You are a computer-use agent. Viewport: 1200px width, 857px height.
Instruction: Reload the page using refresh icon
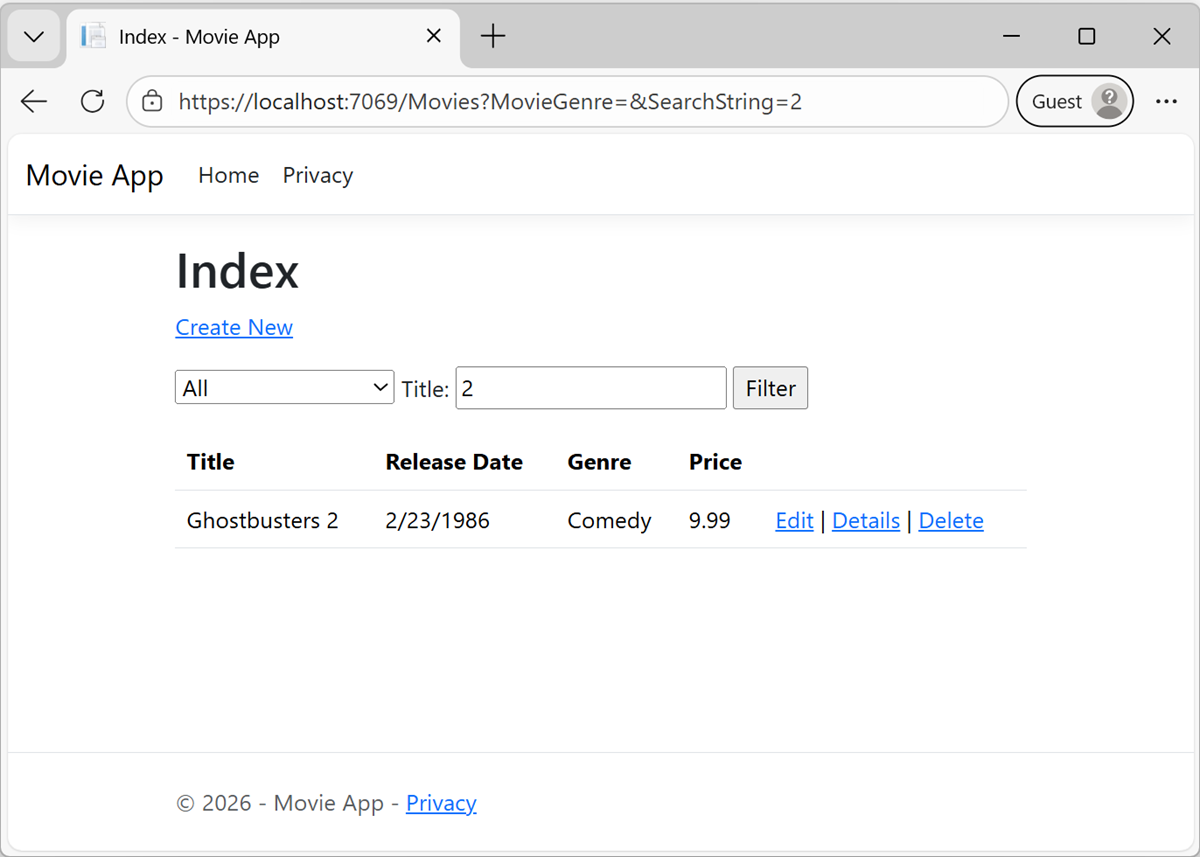(92, 101)
